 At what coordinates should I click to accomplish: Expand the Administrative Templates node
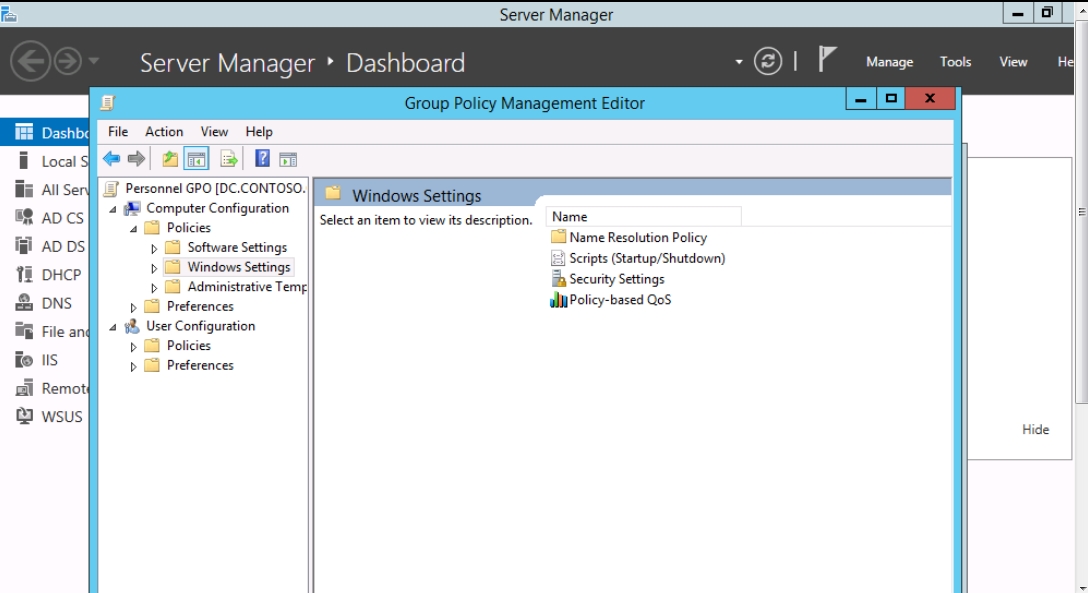[154, 287]
